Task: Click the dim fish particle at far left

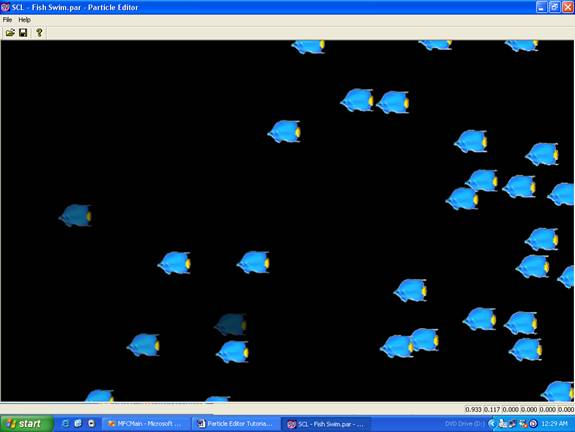Action: coord(75,215)
